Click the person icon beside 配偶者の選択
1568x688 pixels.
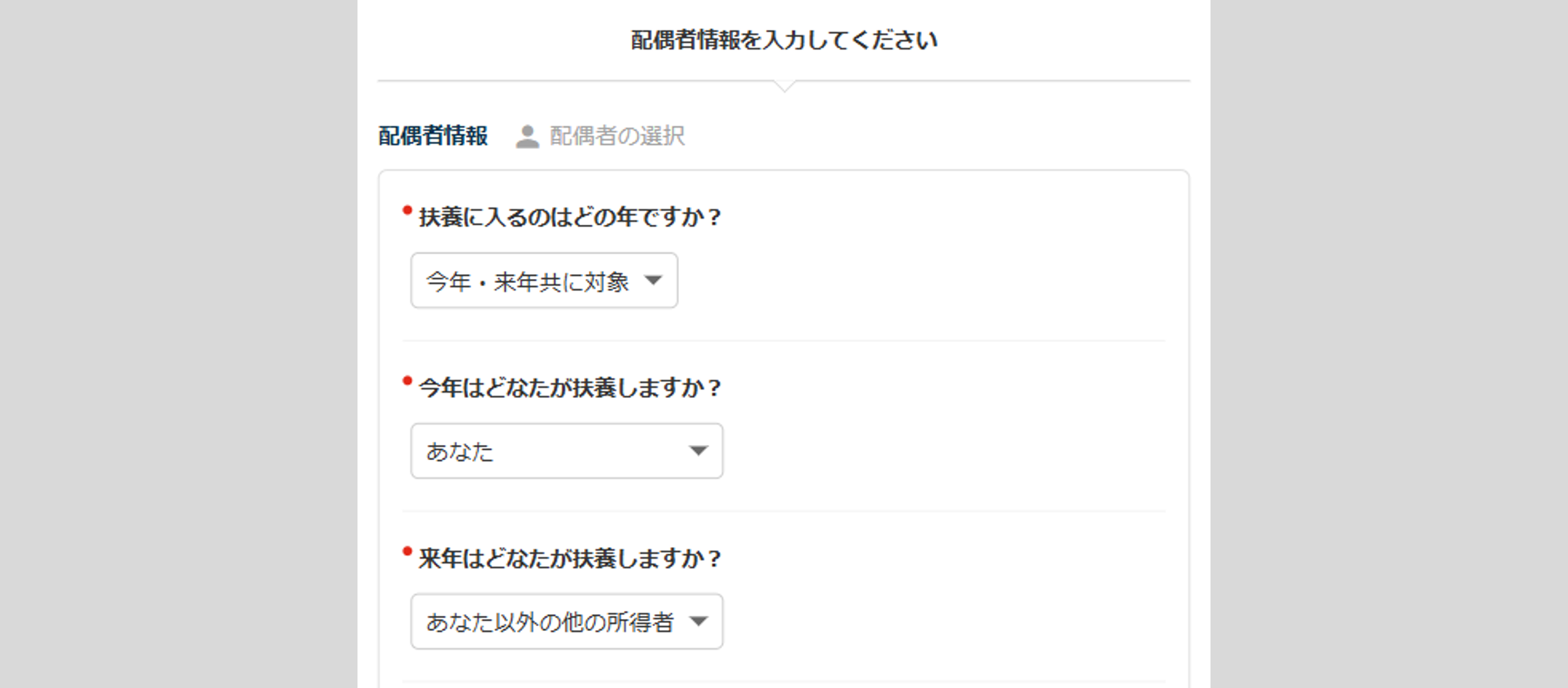[527, 136]
